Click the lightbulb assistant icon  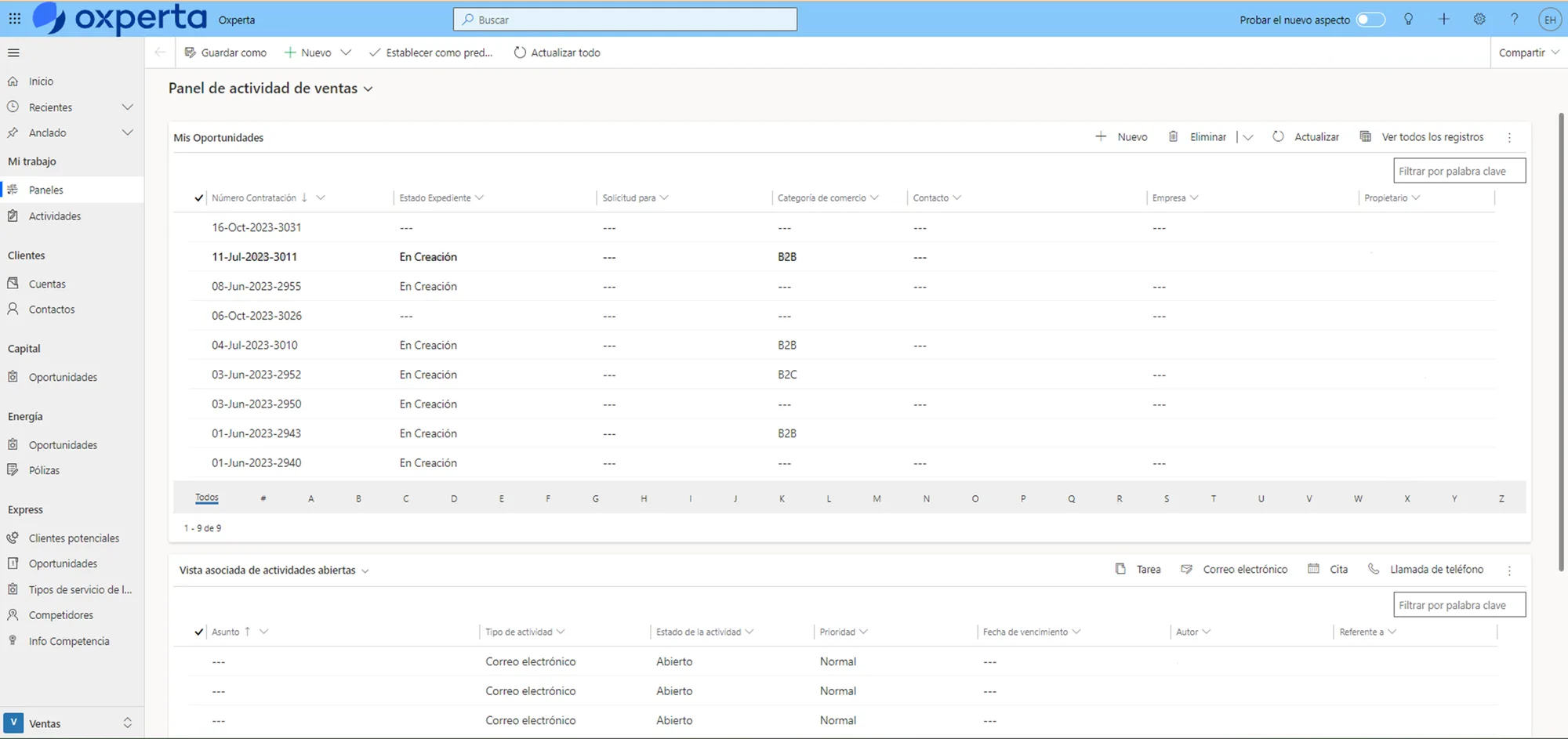coord(1408,20)
